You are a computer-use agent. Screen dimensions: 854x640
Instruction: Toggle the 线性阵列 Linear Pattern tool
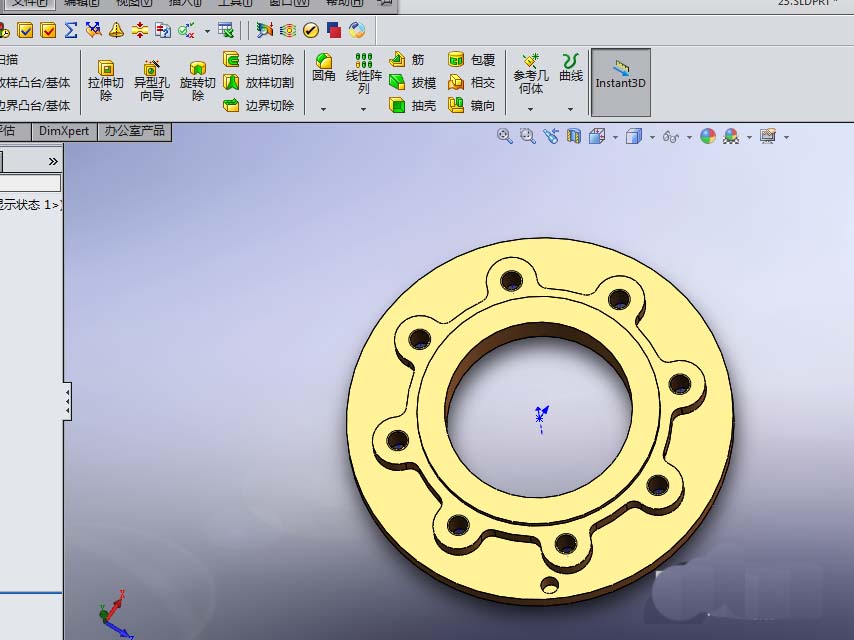coord(363,70)
